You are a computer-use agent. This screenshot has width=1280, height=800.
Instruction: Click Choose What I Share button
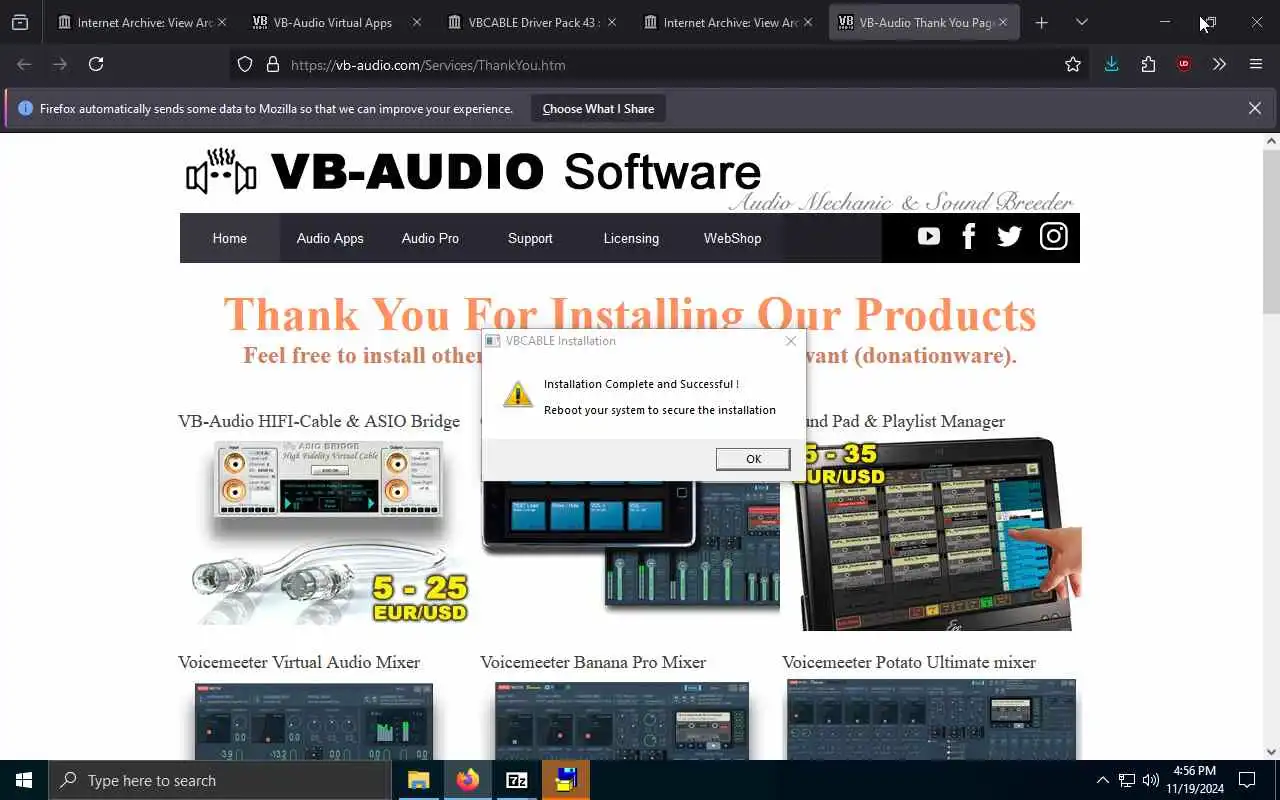598,109
